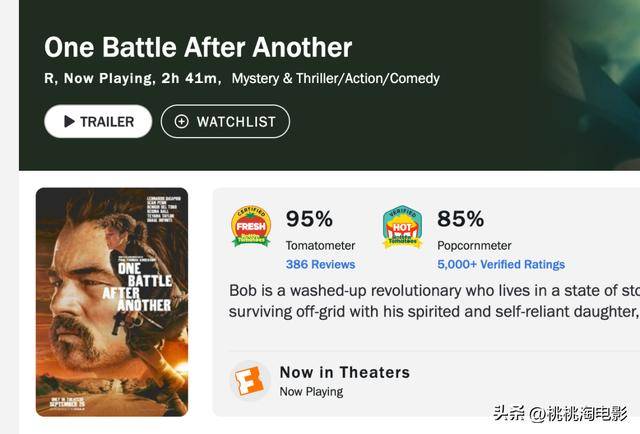Open the 386 Reviews link
Image resolution: width=640 pixels, height=434 pixels.
[320, 264]
